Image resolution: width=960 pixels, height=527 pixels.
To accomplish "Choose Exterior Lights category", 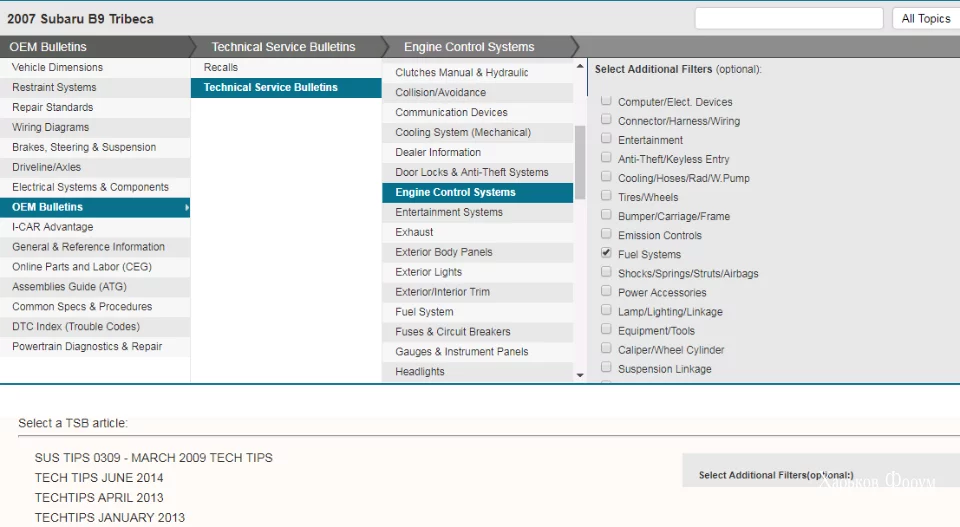I will [478, 272].
